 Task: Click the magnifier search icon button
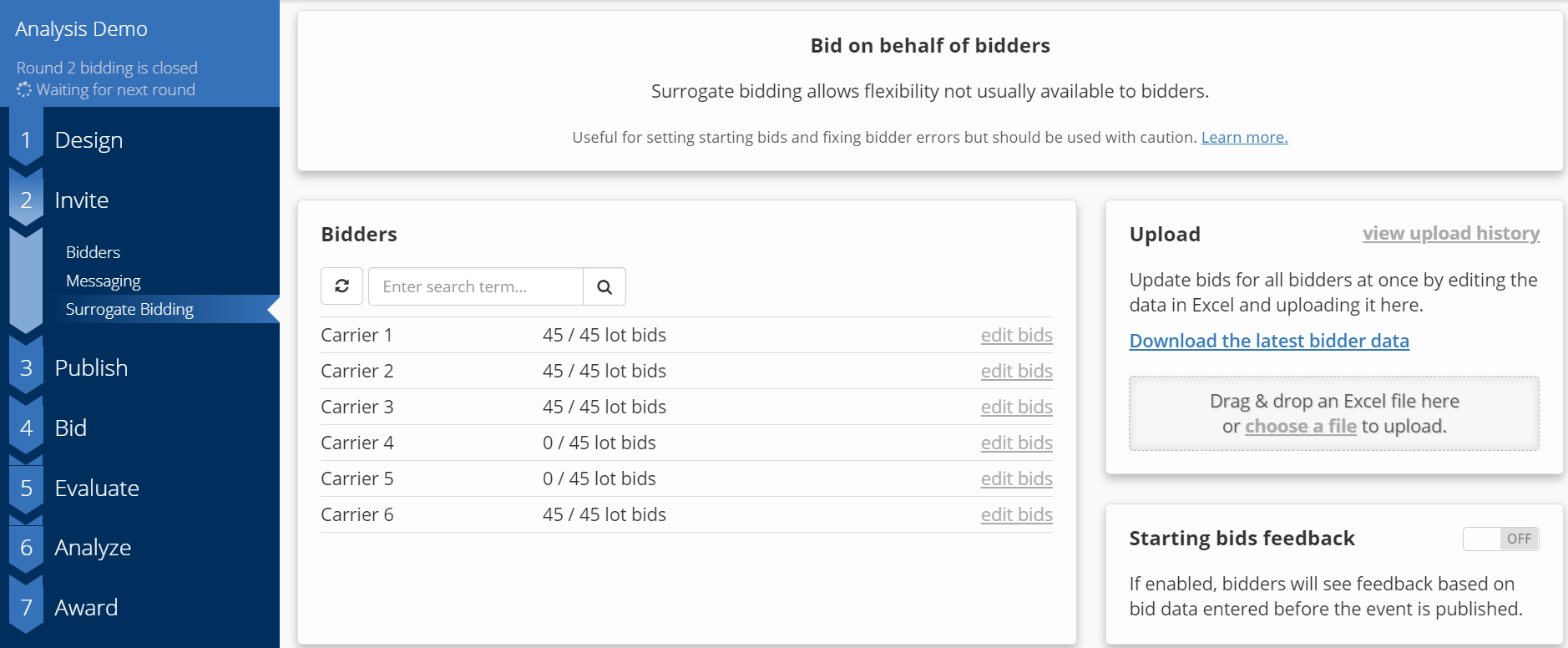click(604, 286)
